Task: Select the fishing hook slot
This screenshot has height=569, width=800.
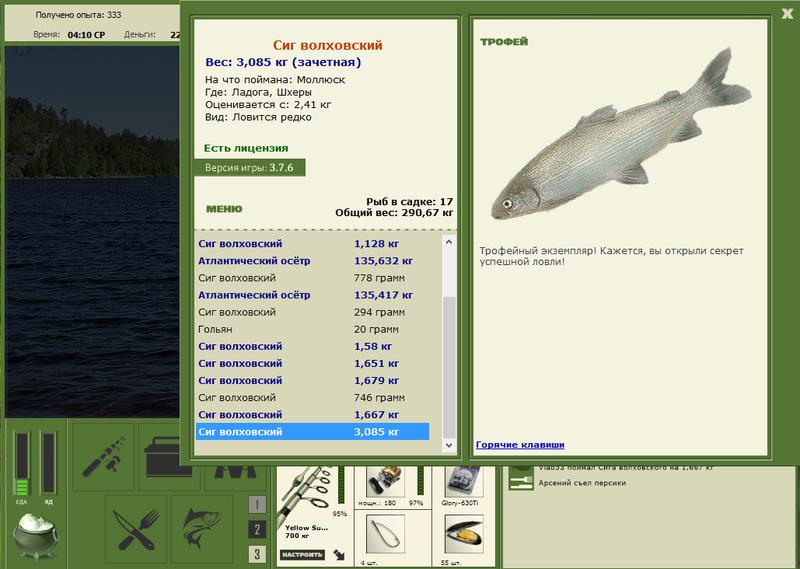Action: click(386, 534)
